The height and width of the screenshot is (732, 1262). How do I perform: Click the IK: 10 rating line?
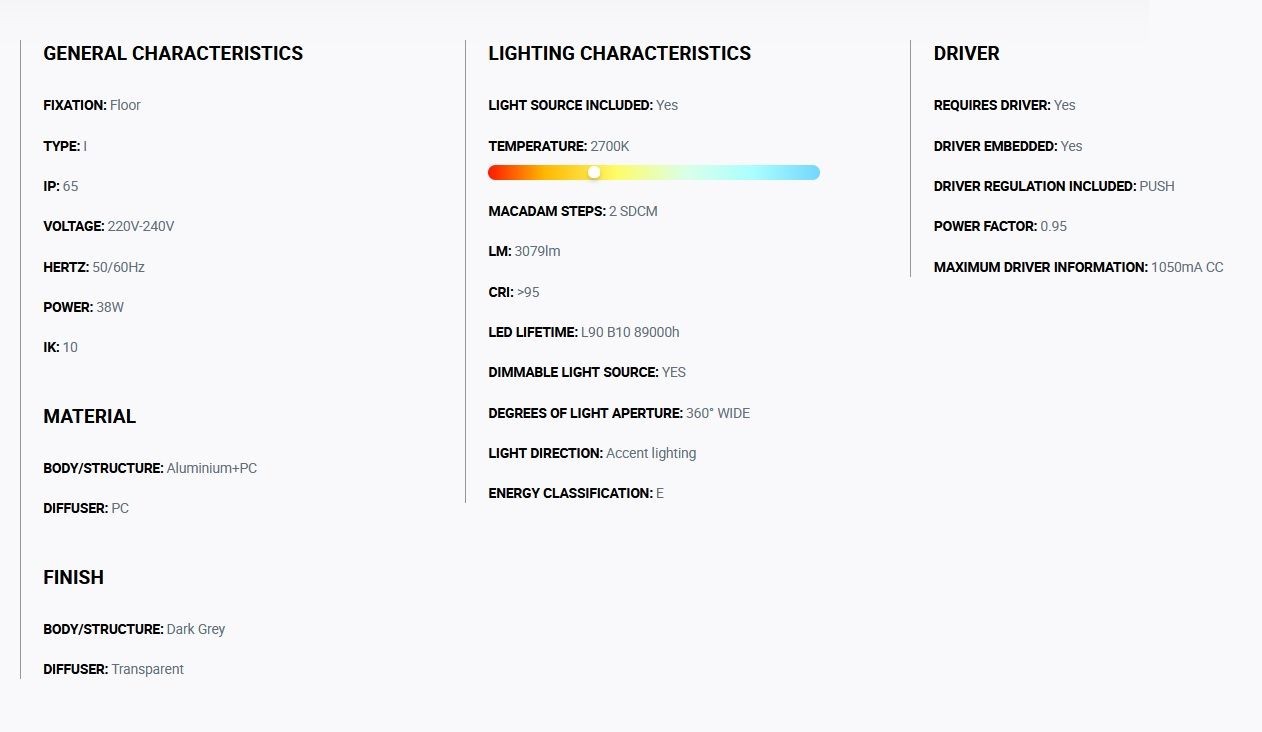(60, 347)
